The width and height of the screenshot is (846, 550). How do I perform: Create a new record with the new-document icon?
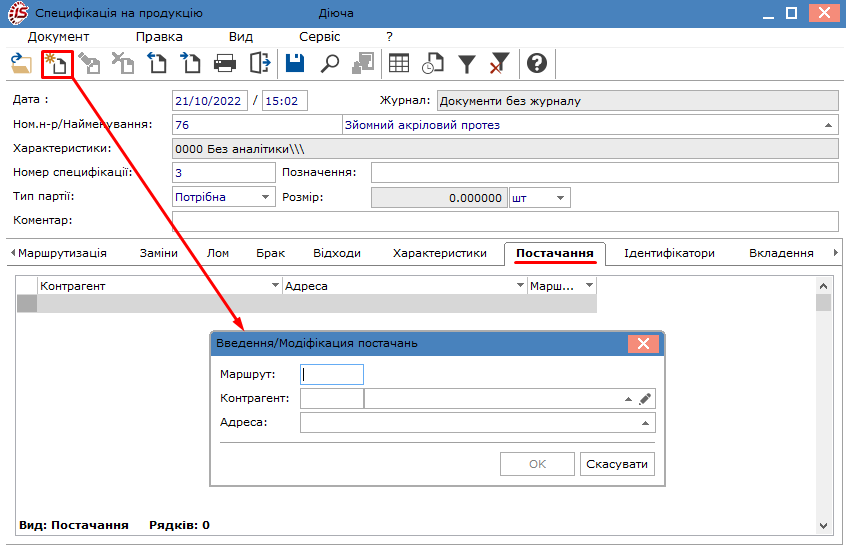[57, 64]
